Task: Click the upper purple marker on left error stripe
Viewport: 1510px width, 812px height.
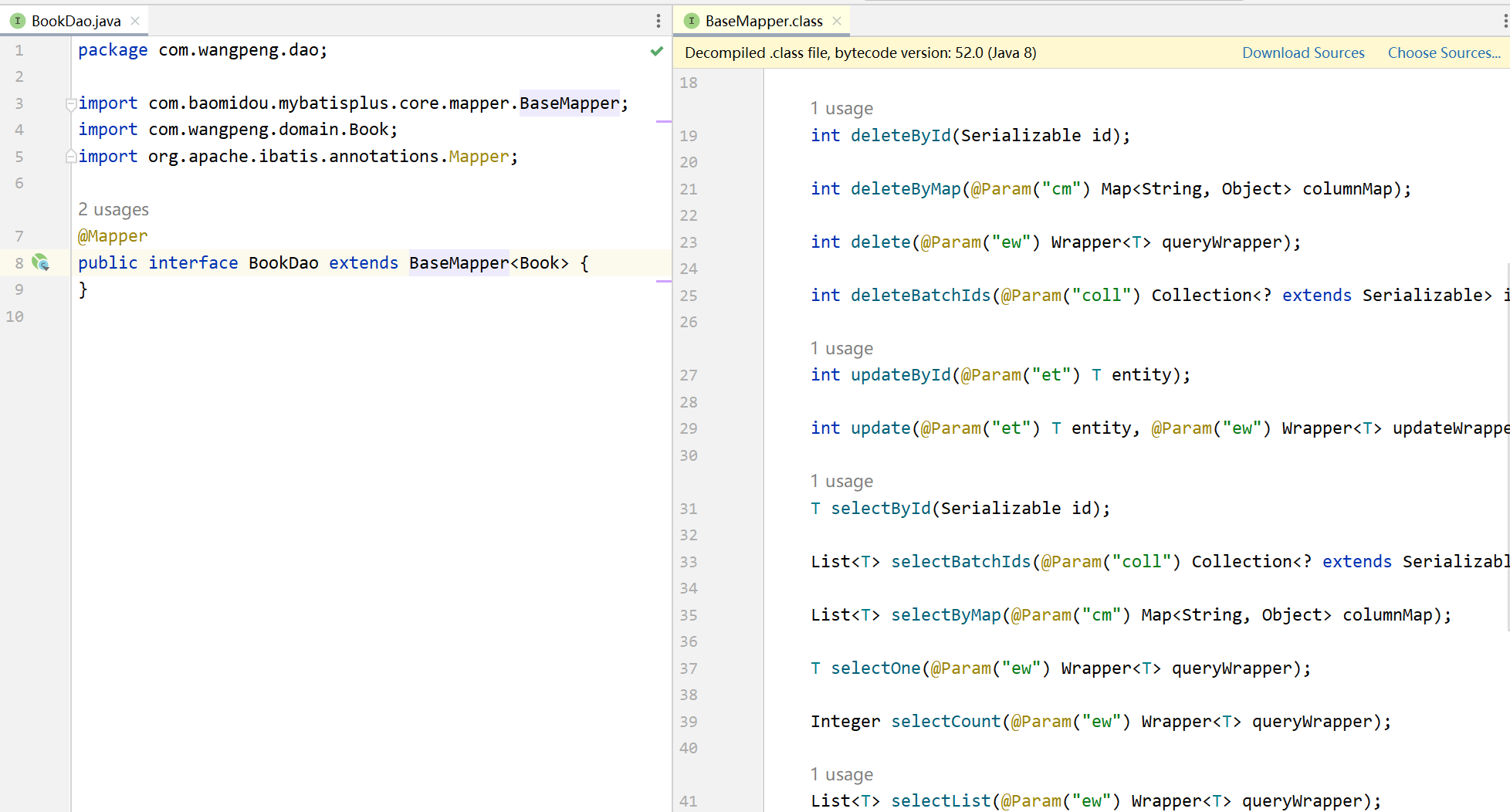Action: [663, 122]
